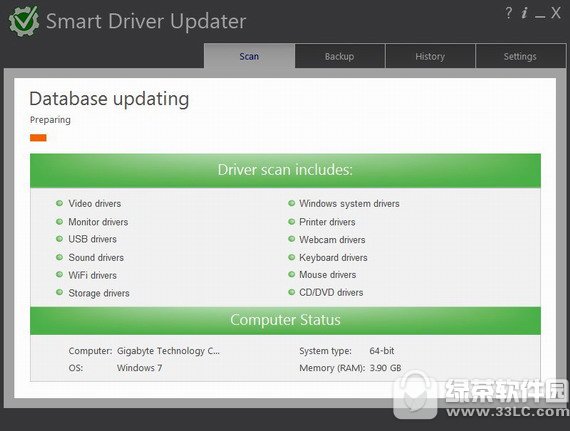
Task: Click the 'Computer Status' green header
Action: point(285,320)
